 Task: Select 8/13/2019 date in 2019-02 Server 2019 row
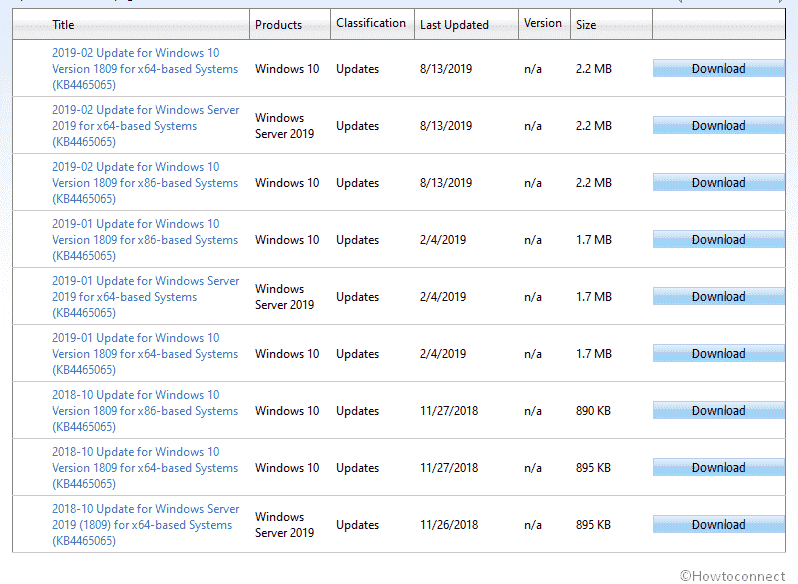point(446,126)
